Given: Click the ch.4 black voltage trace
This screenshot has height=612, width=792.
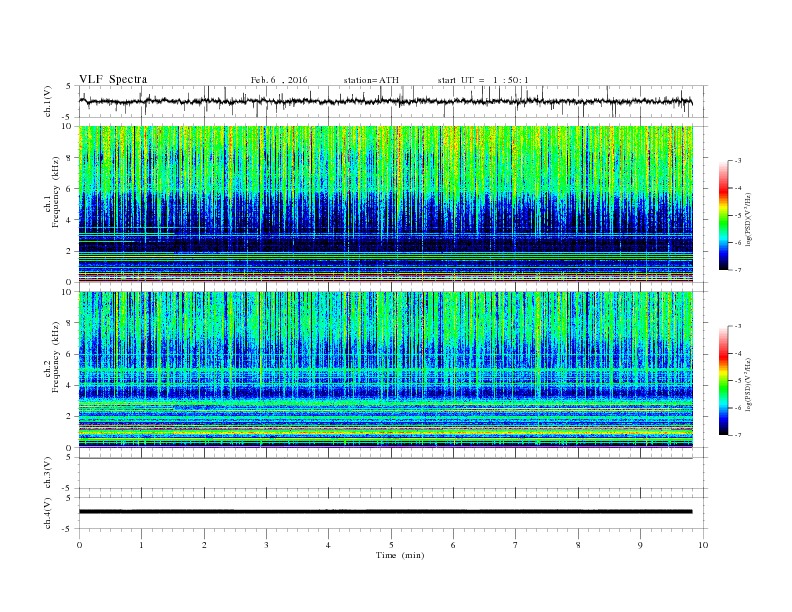Looking at the screenshot, I should coord(385,512).
